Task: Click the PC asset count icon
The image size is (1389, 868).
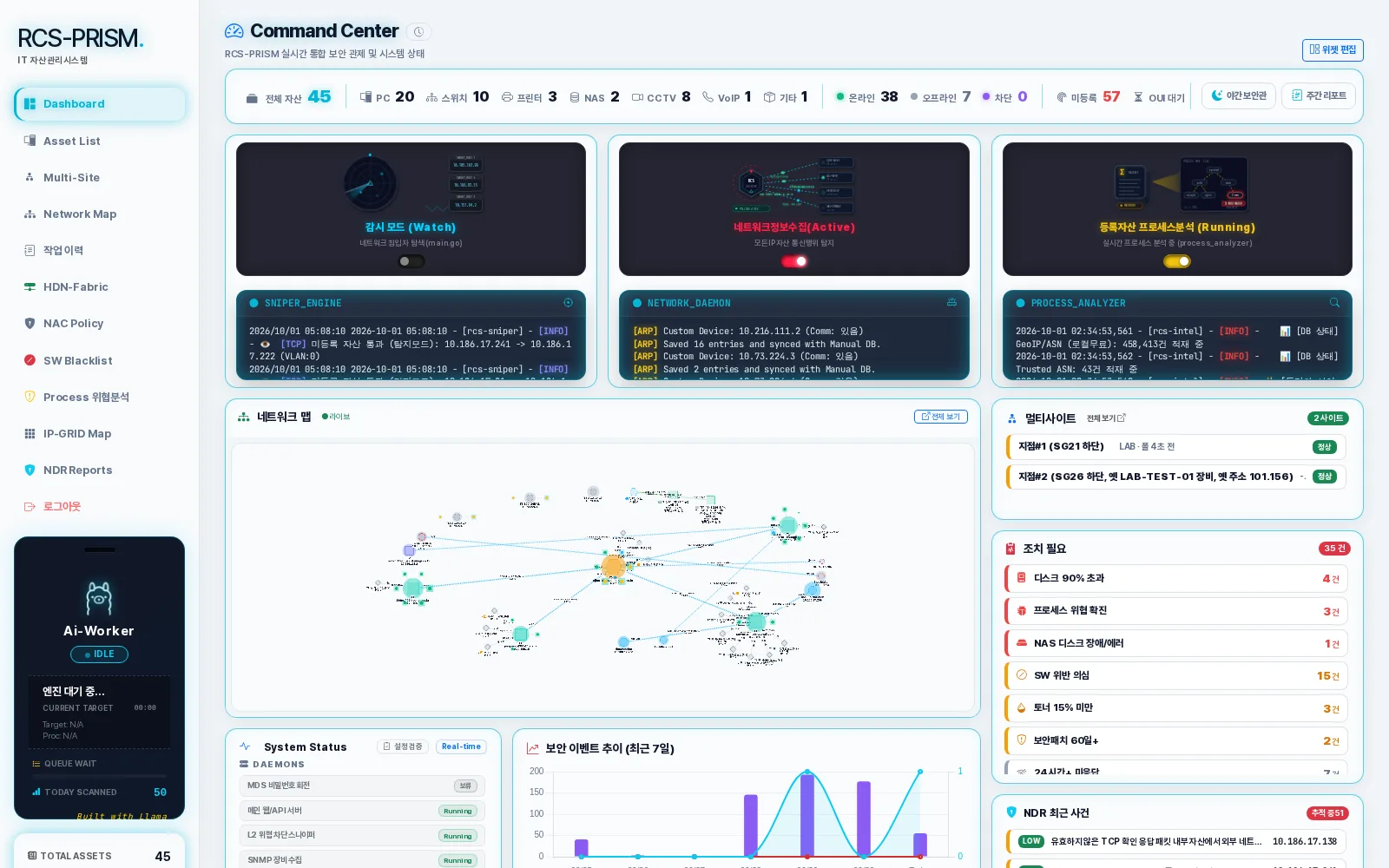Action: pos(365,97)
